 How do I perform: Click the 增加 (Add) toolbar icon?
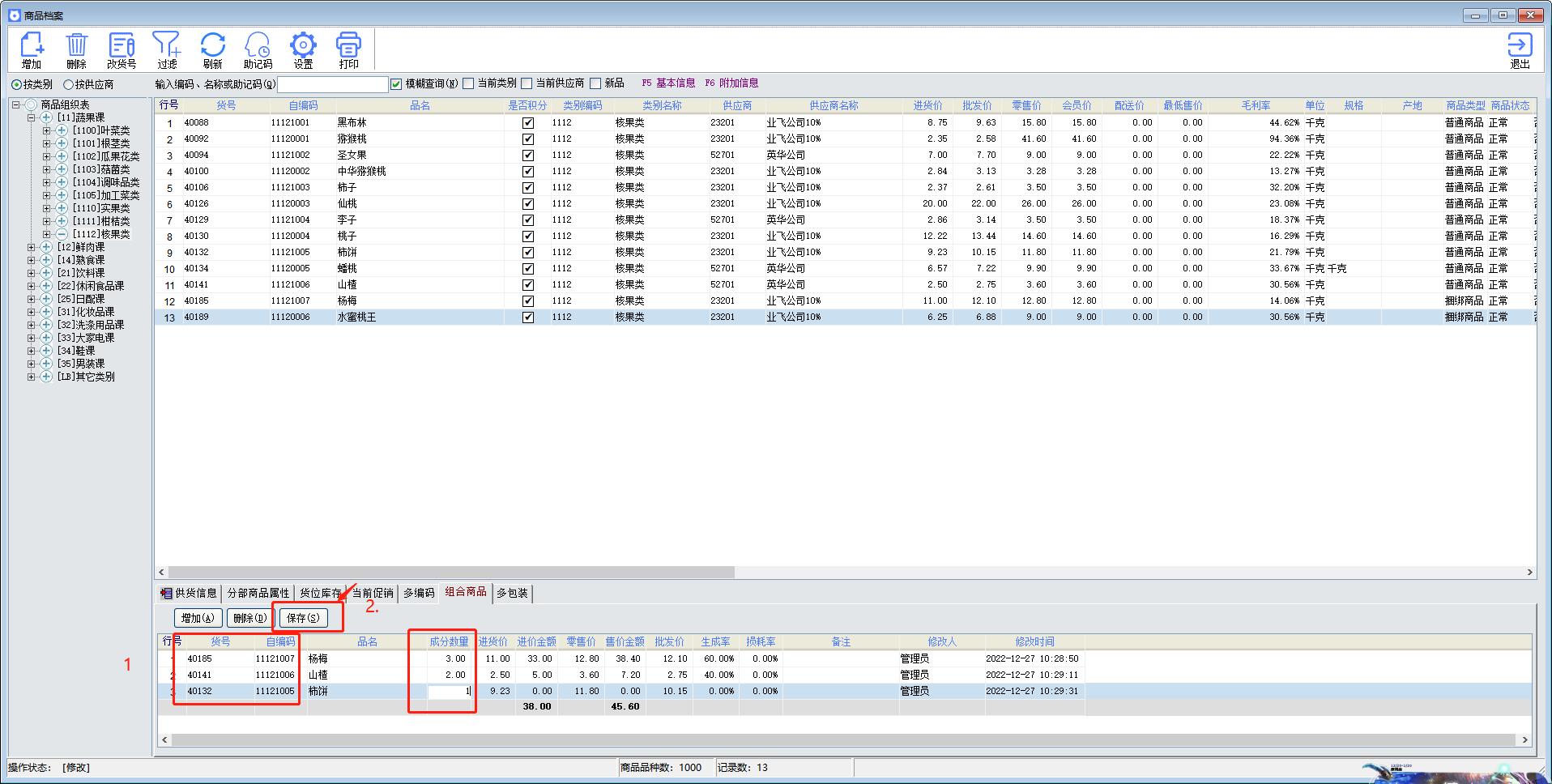(x=32, y=50)
